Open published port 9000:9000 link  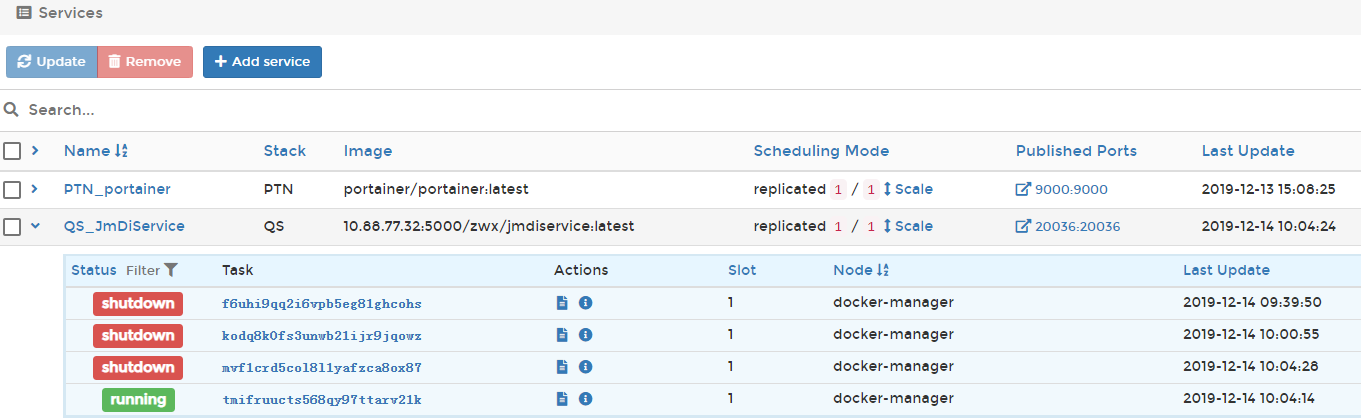[x=1062, y=189]
